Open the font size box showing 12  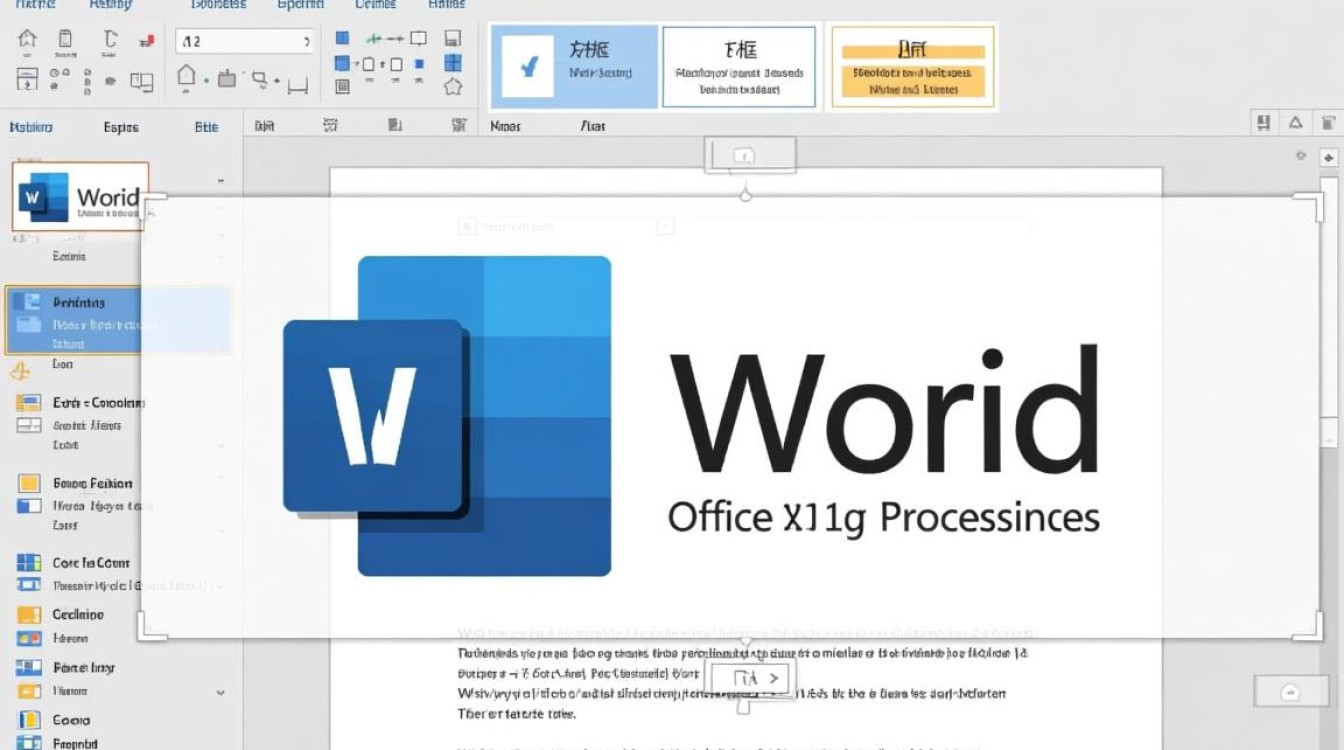click(245, 41)
